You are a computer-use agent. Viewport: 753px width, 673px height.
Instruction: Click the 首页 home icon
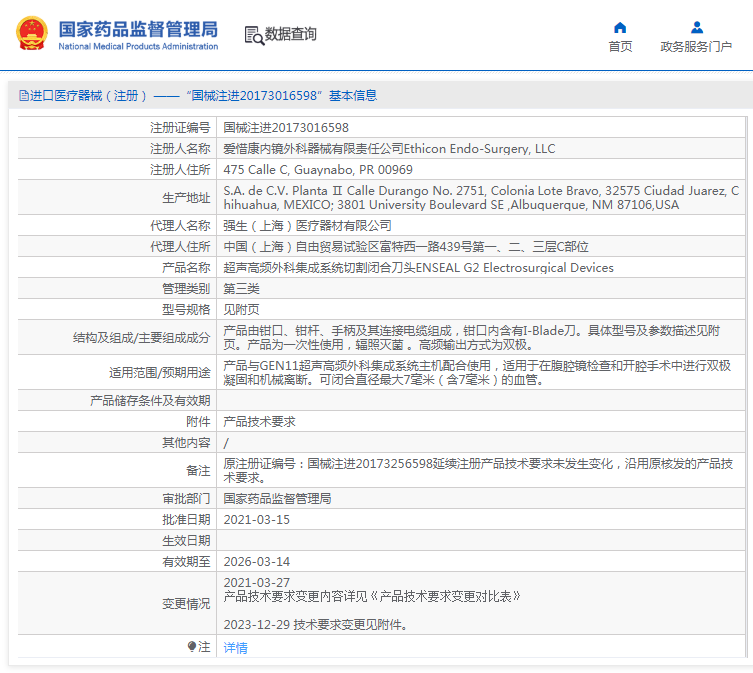[620, 27]
